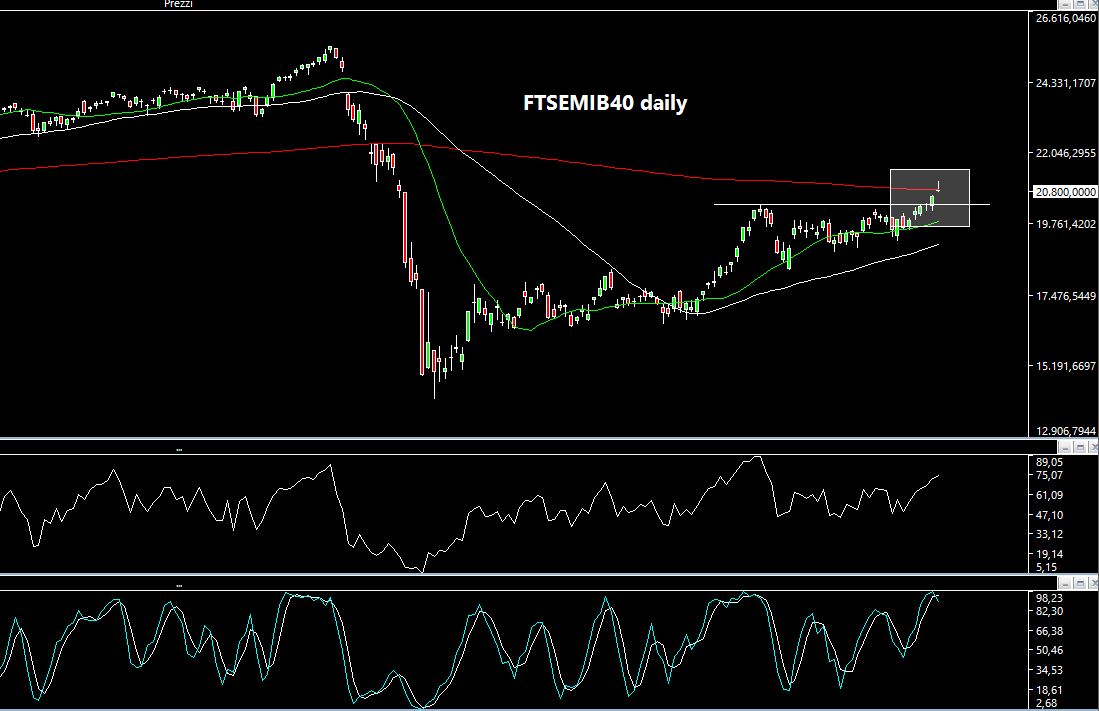Screen dimensions: 1099x711
Task: Click the 50,46 oscillator scale value
Action: (x=1049, y=651)
